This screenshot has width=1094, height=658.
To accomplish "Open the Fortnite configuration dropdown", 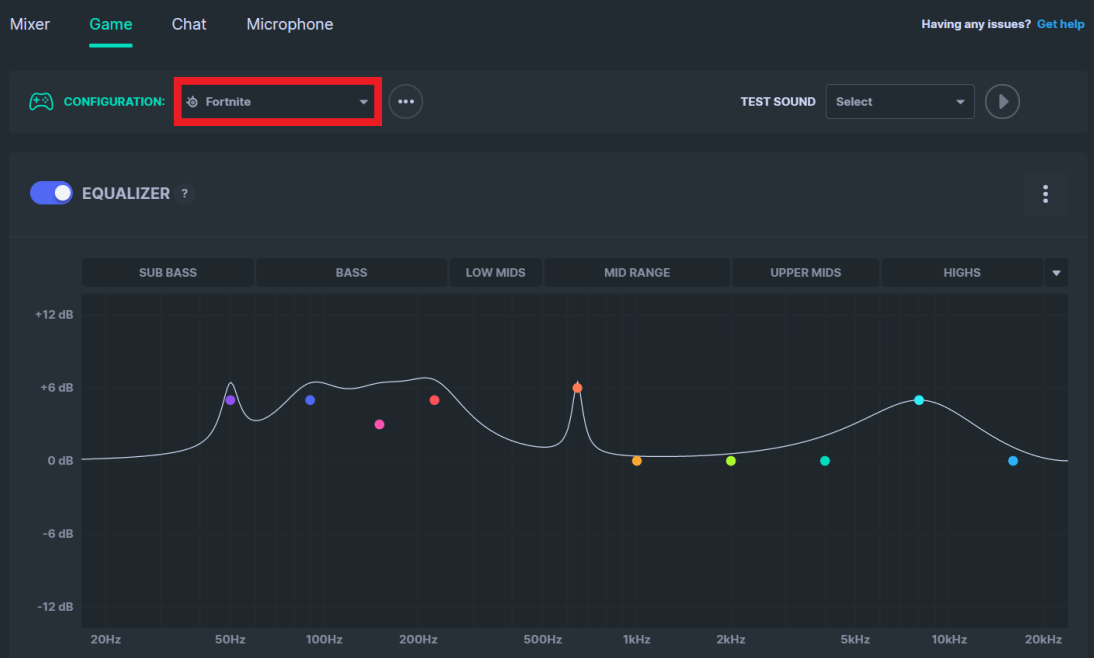I will click(x=276, y=102).
